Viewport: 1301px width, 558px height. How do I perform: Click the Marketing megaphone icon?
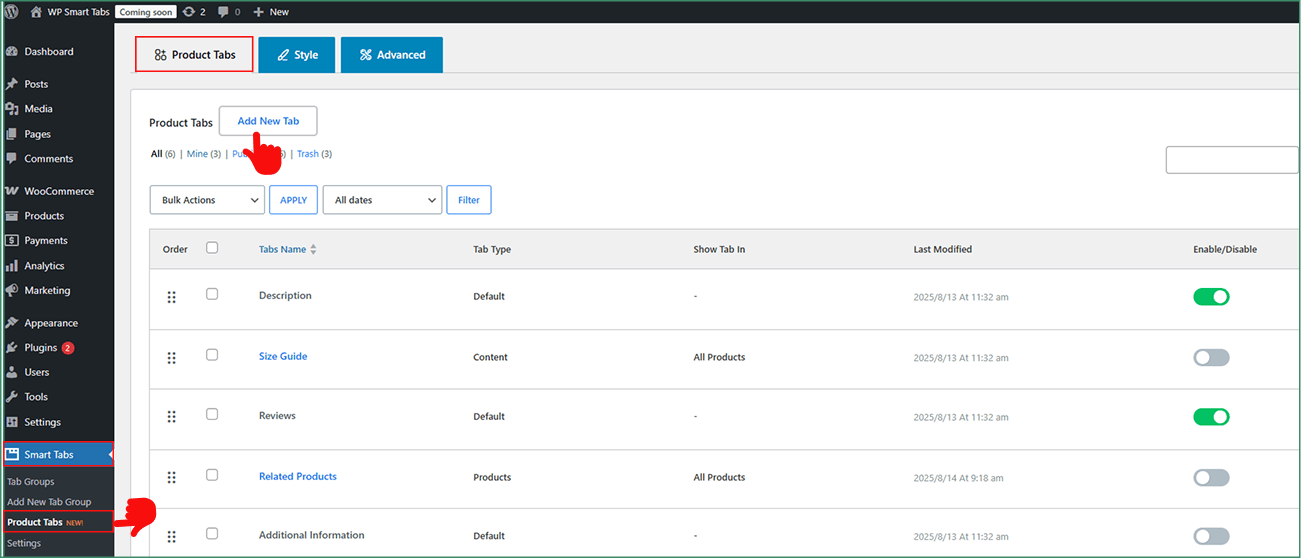tap(12, 290)
